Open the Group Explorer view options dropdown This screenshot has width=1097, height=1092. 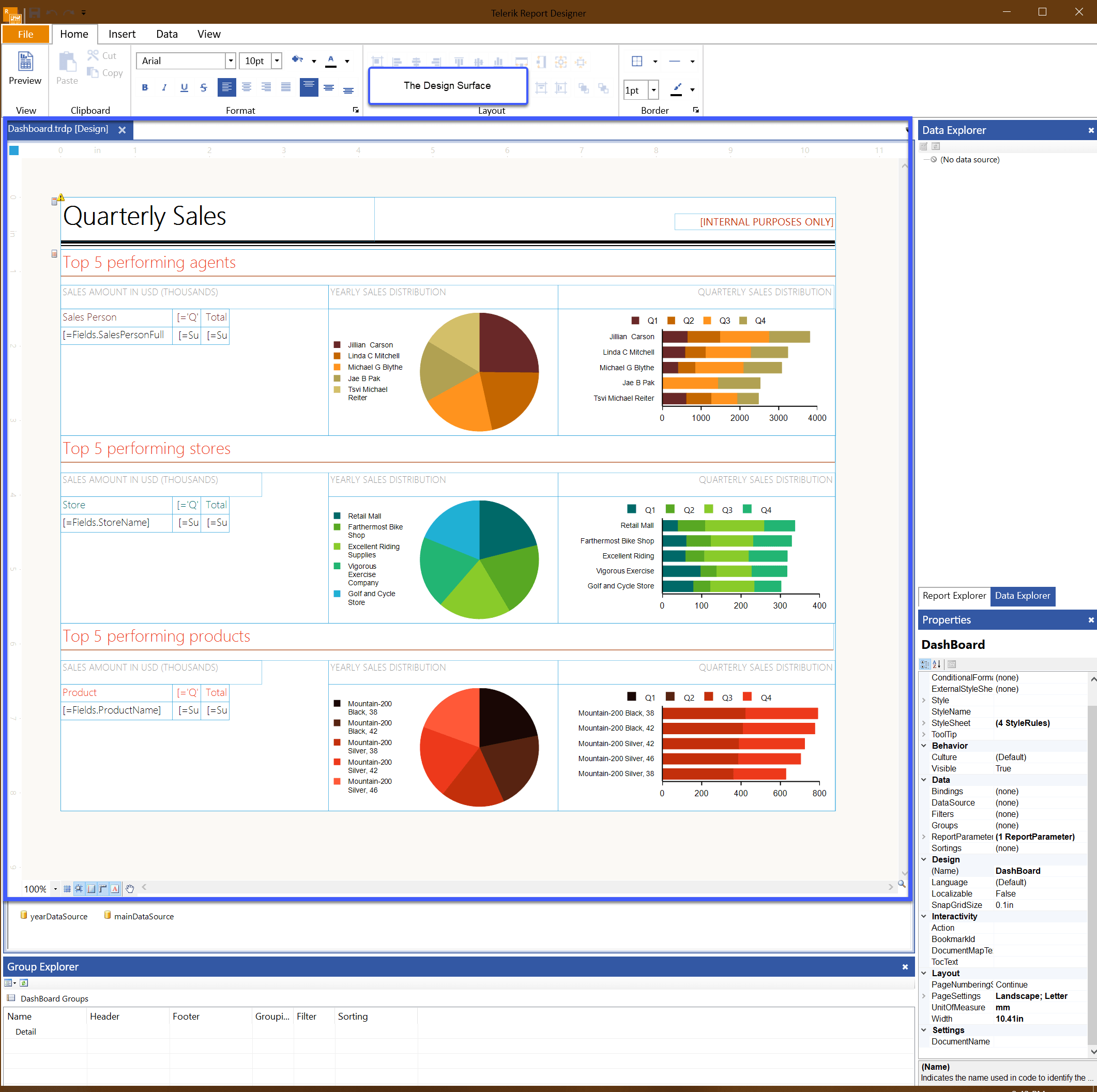(10, 983)
